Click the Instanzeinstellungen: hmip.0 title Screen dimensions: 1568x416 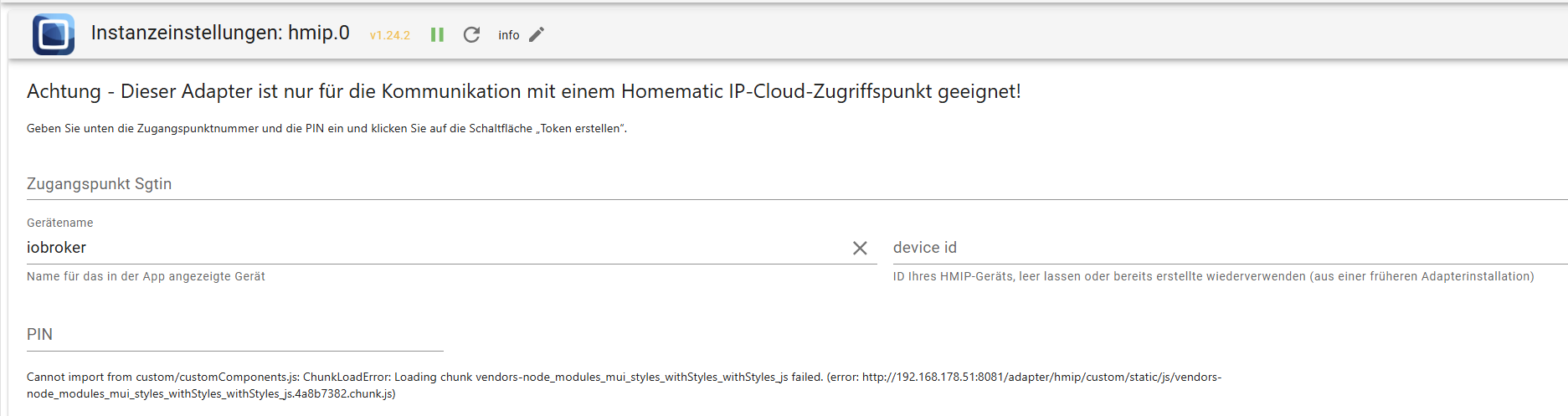click(220, 33)
